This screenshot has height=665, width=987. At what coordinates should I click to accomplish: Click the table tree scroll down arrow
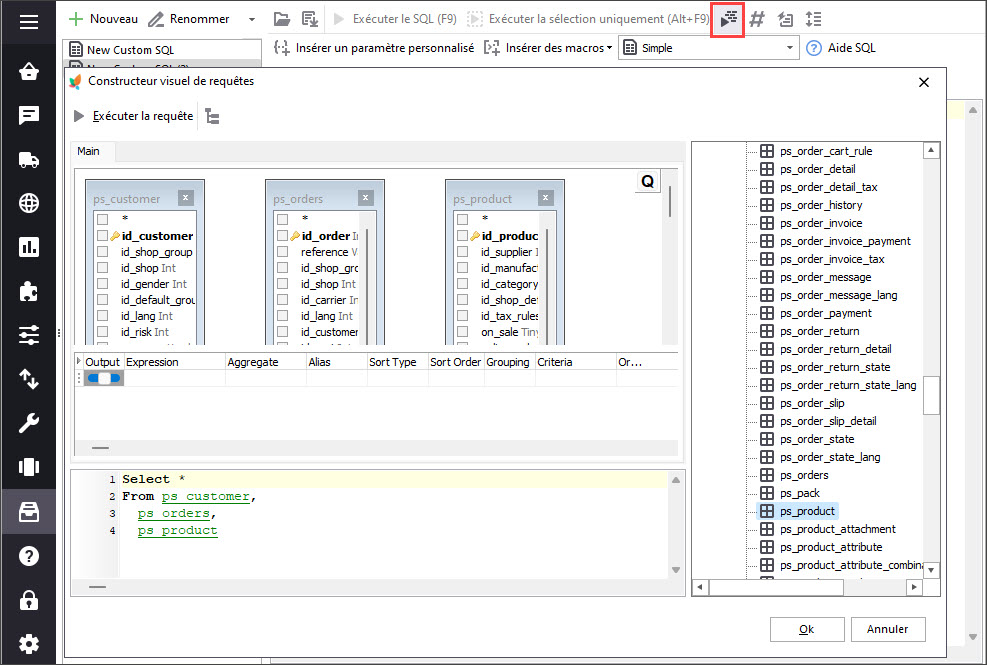coord(930,570)
